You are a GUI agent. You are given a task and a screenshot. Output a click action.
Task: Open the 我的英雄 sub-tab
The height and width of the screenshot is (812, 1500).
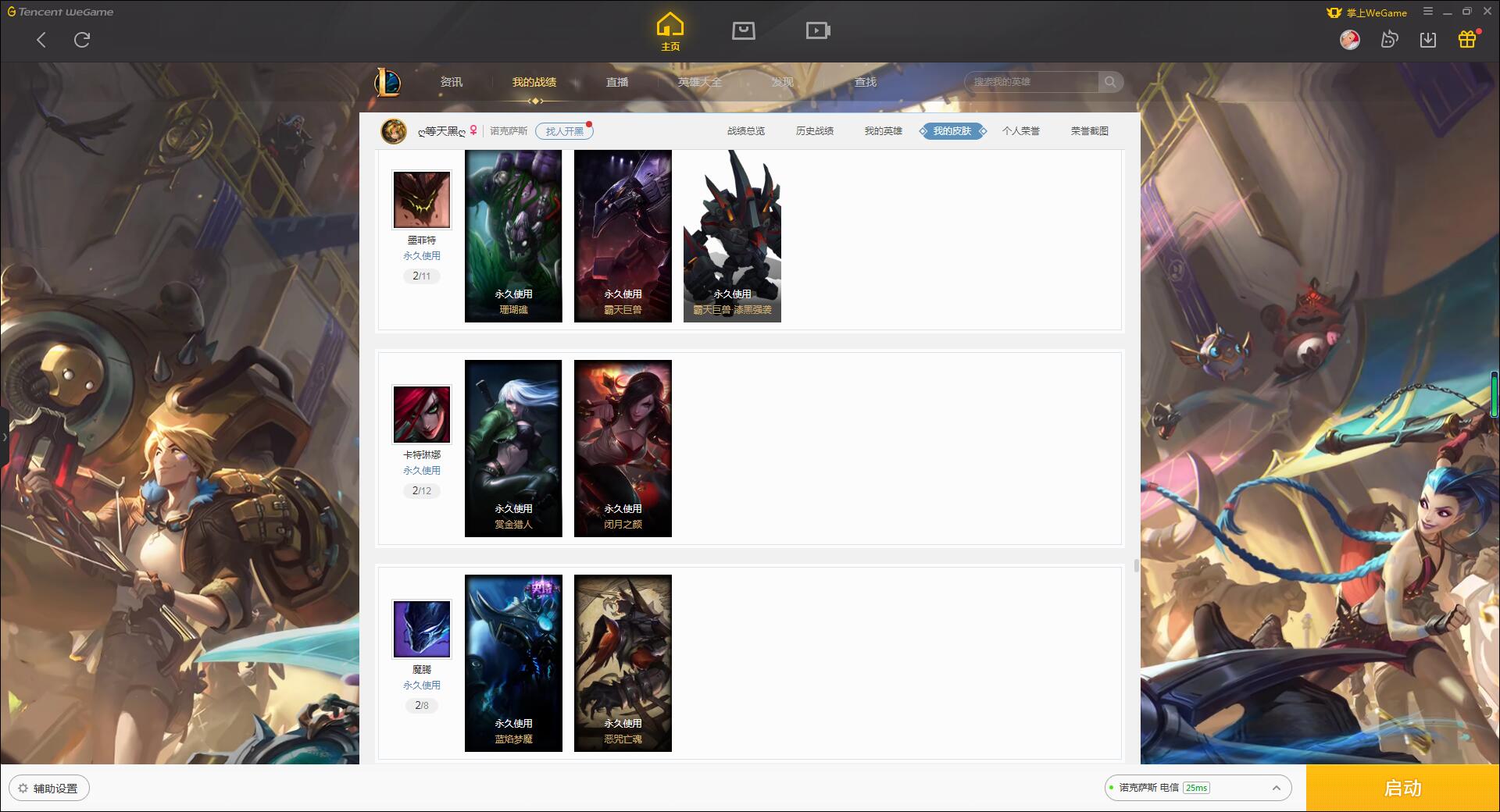click(884, 131)
